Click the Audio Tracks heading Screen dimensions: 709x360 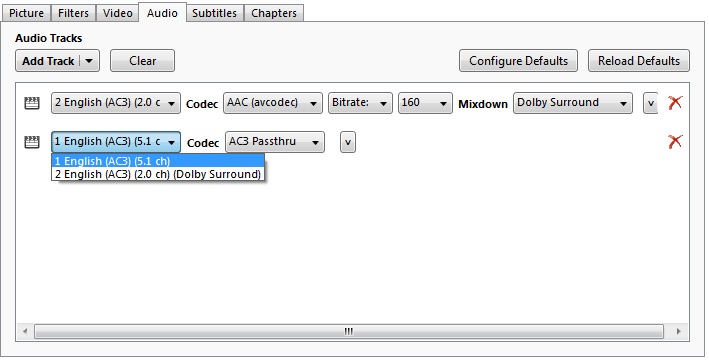[x=48, y=38]
